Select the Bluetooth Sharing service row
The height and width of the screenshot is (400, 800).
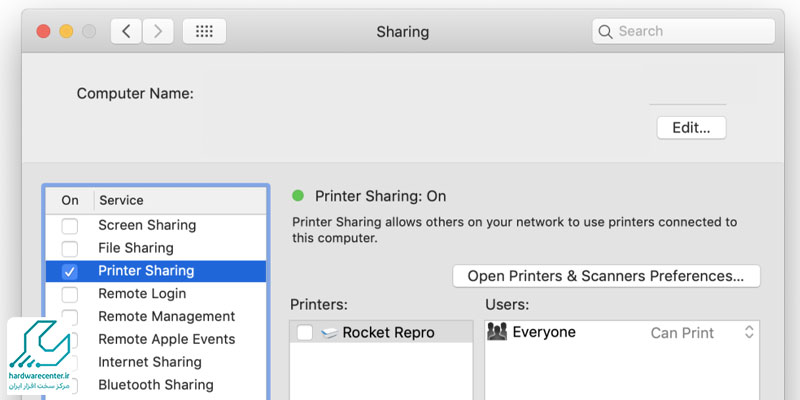pos(156,385)
